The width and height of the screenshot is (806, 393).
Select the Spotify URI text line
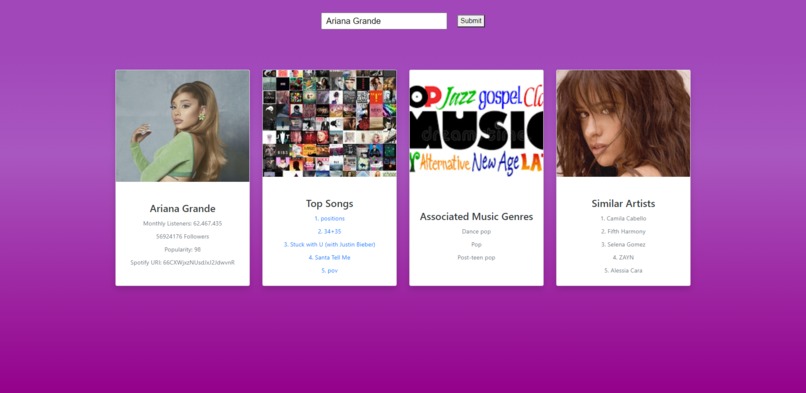pyautogui.click(x=182, y=263)
